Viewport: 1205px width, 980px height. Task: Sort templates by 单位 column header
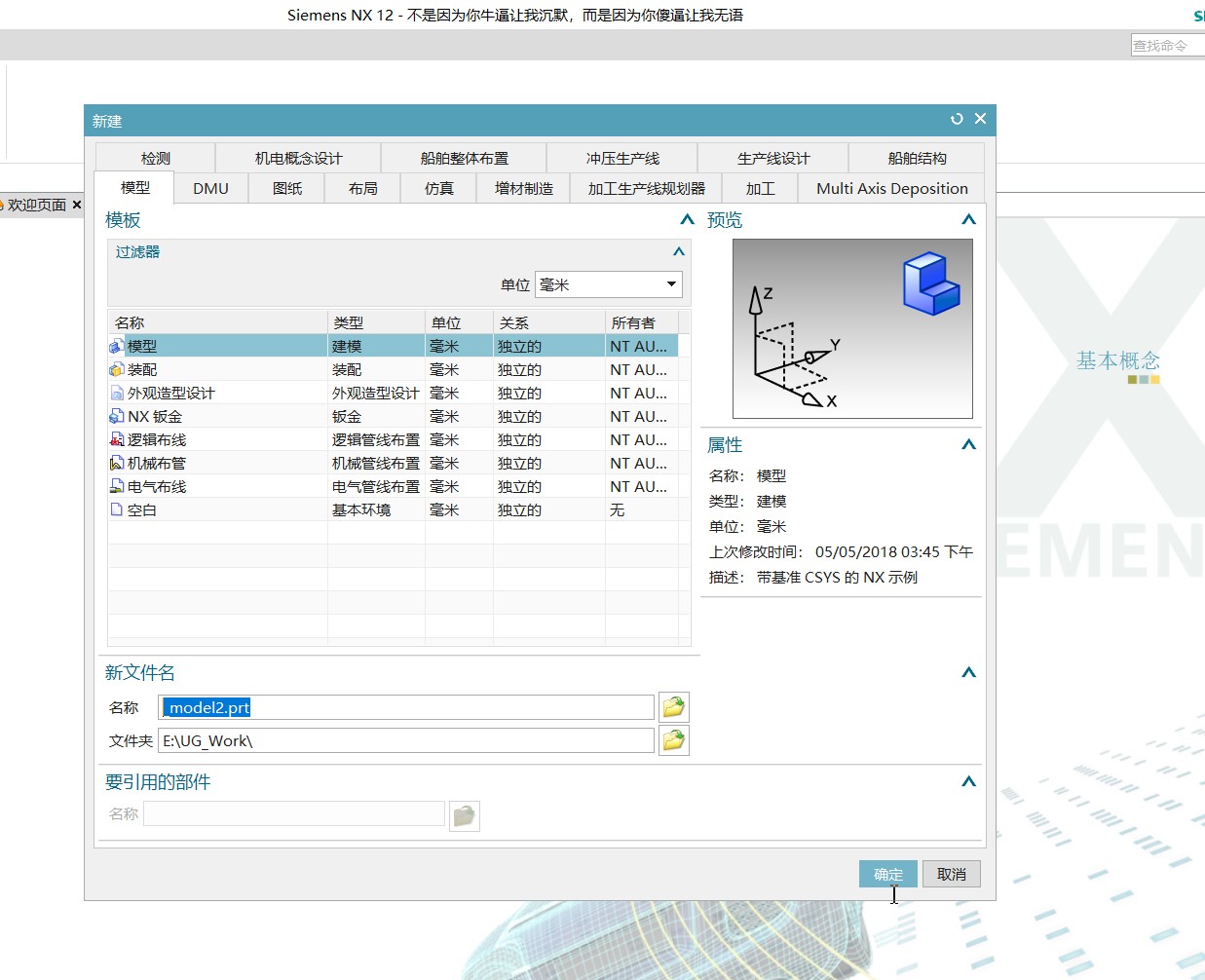[459, 322]
